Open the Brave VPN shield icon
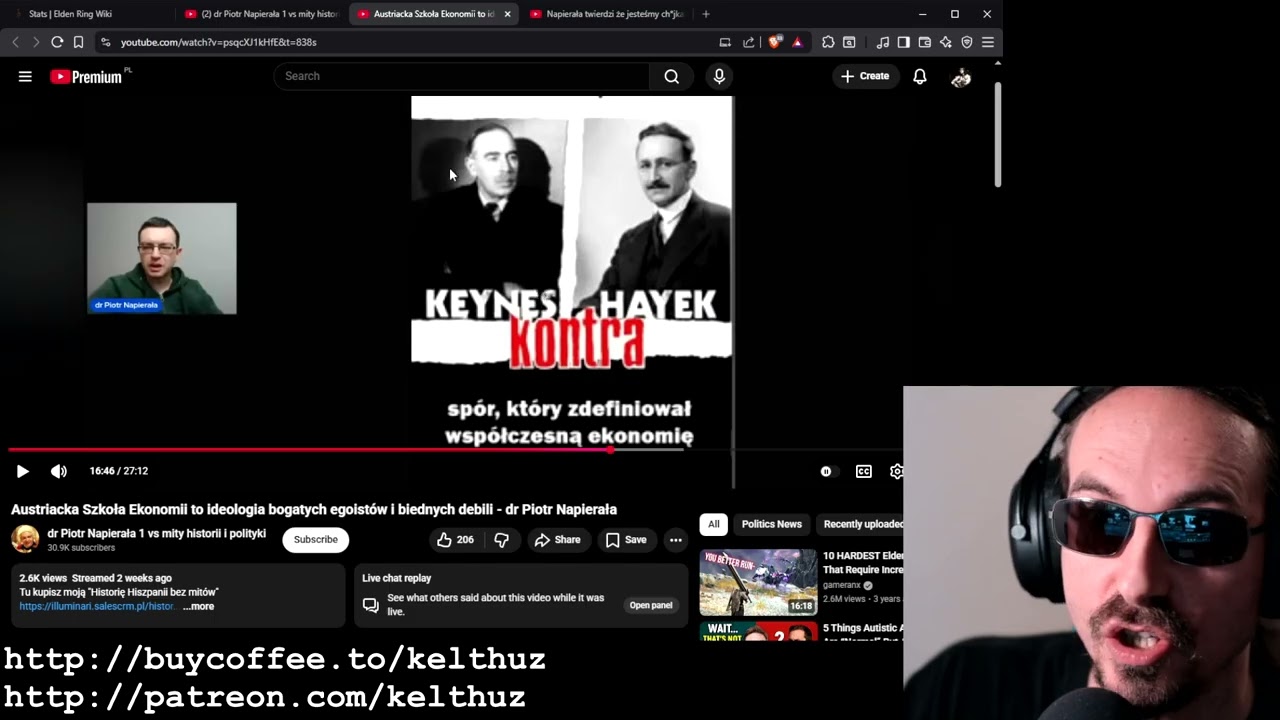 [967, 42]
